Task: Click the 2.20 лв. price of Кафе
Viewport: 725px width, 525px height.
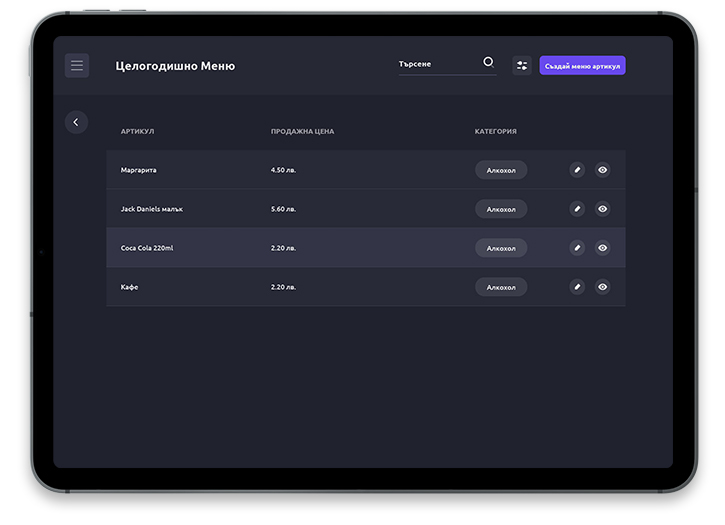Action: coord(283,287)
